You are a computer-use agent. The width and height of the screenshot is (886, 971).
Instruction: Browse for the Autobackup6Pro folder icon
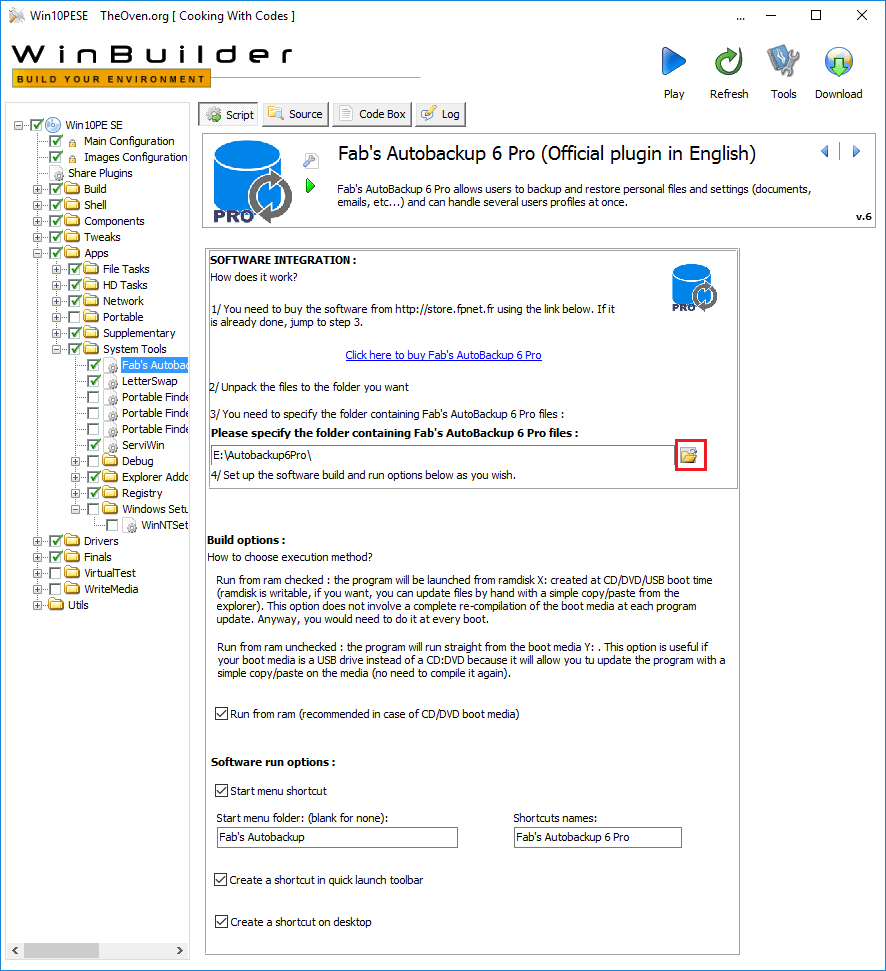tap(689, 456)
